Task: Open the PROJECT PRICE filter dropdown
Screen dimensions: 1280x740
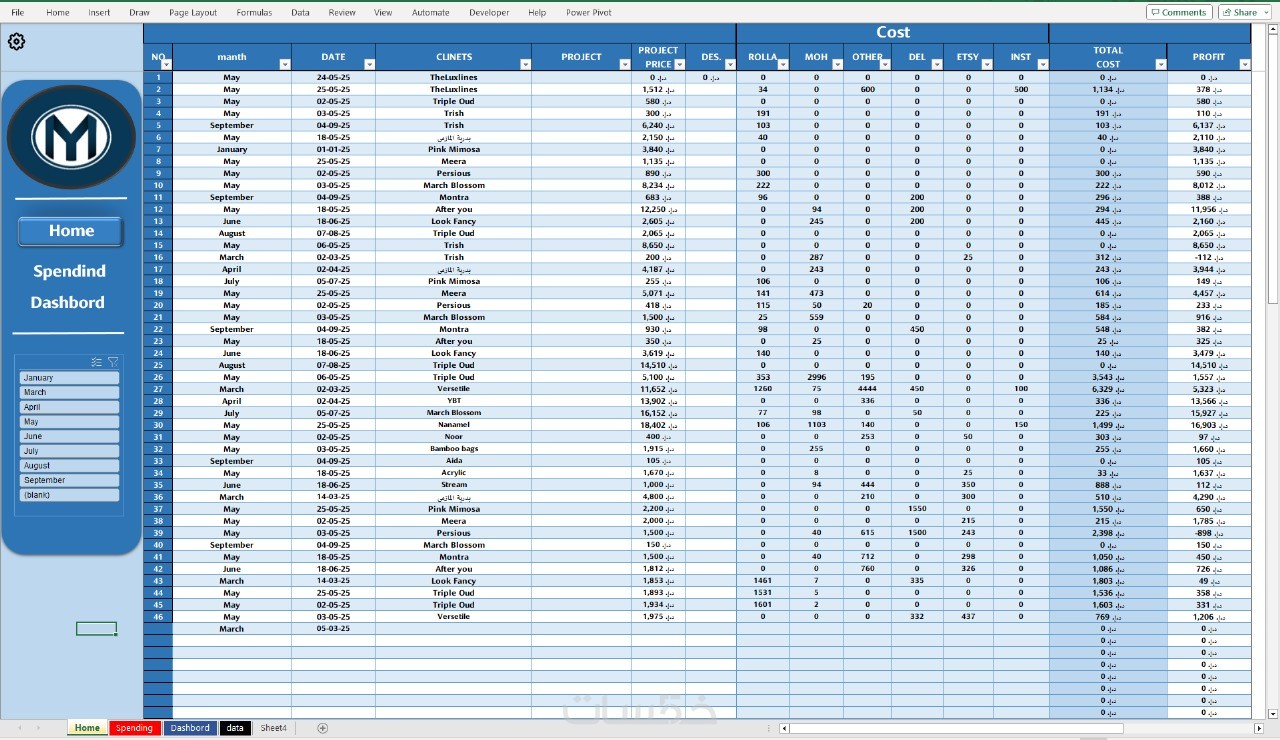Action: 679,64
